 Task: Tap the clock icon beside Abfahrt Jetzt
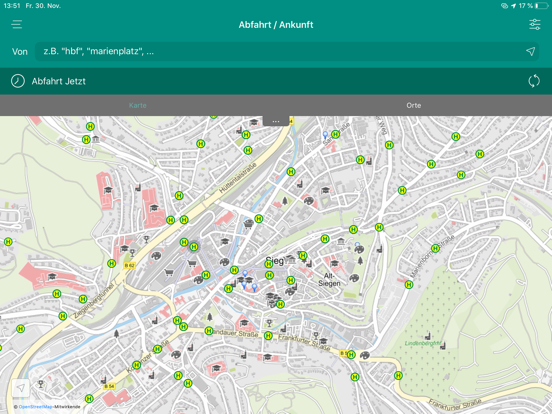(x=18, y=81)
